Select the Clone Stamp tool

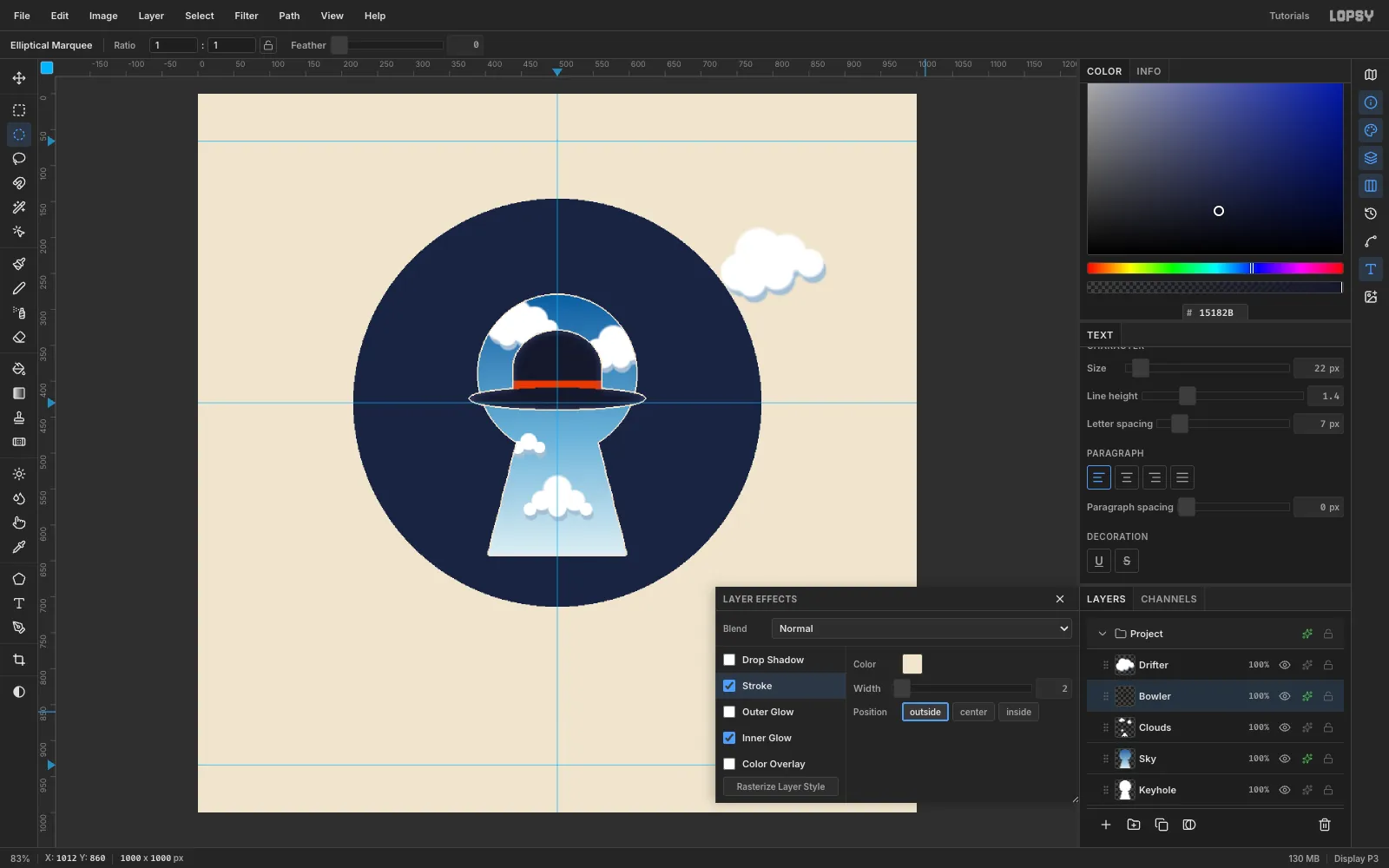pyautogui.click(x=19, y=418)
